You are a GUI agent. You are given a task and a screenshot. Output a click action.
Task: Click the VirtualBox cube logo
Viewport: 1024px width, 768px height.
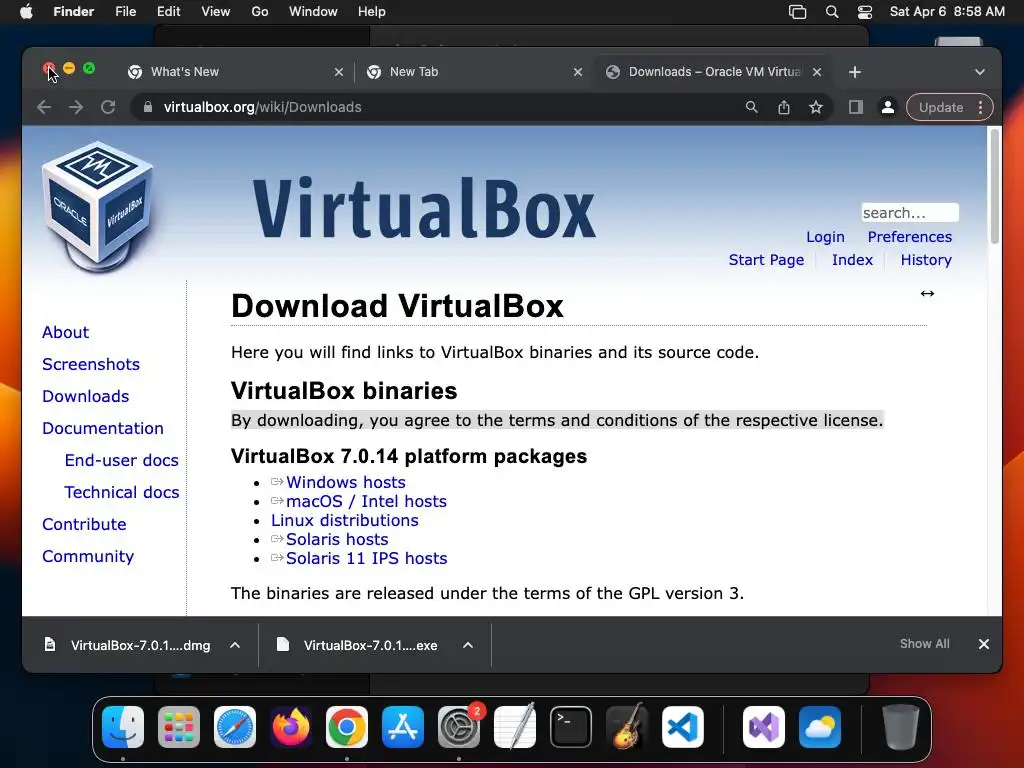(98, 206)
